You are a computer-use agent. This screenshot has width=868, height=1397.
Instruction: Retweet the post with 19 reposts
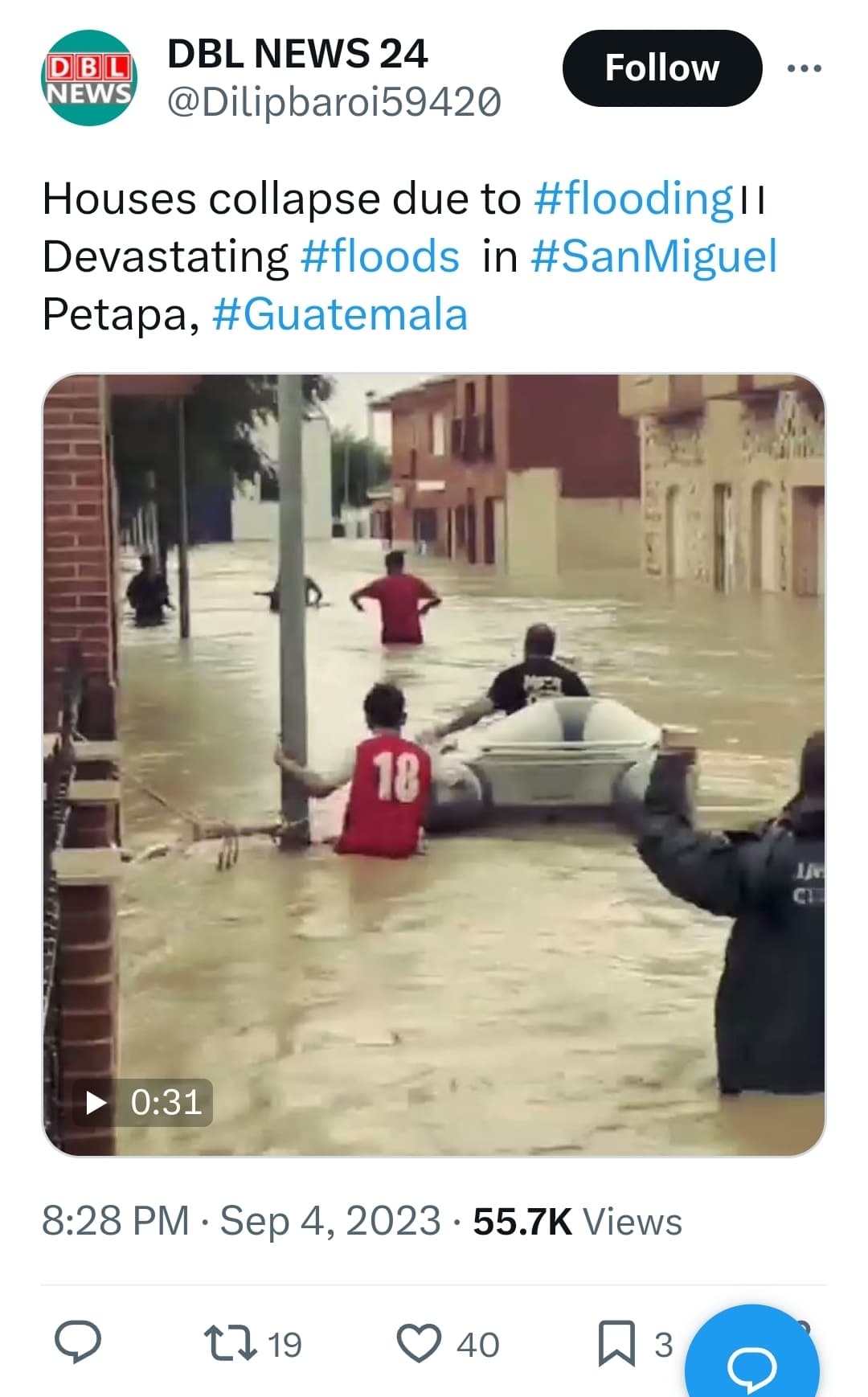pos(230,1344)
